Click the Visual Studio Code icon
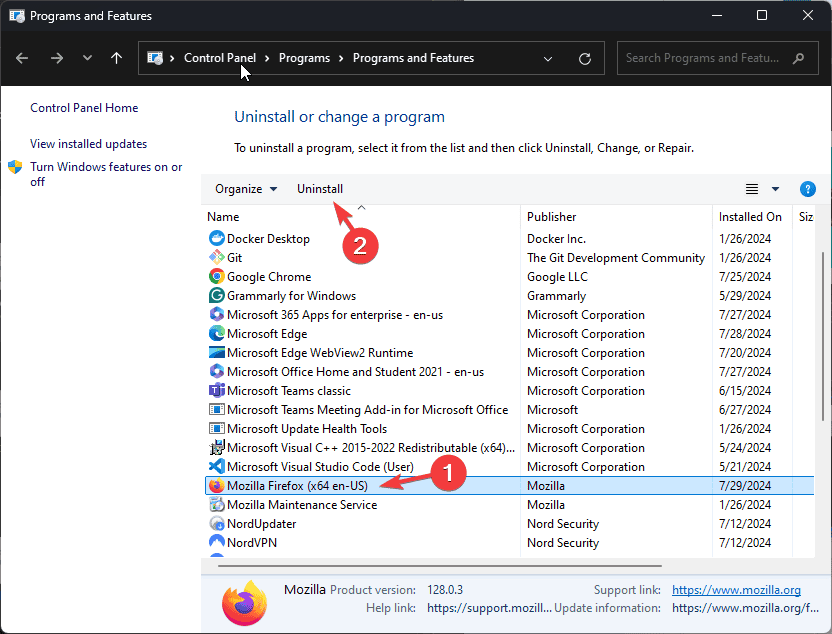Image resolution: width=832 pixels, height=634 pixels. click(216, 466)
